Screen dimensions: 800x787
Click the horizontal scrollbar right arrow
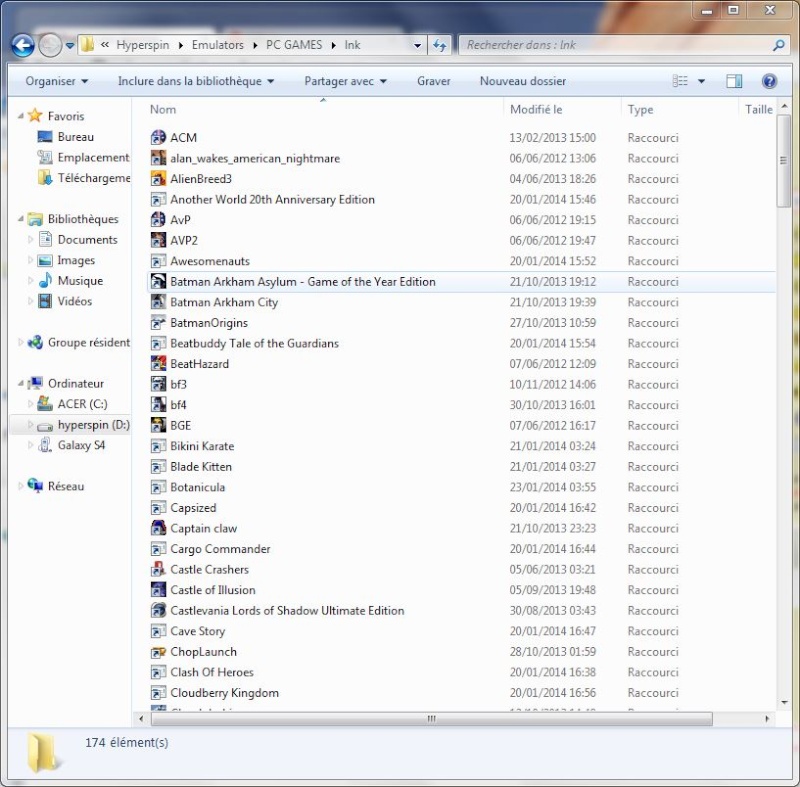767,719
